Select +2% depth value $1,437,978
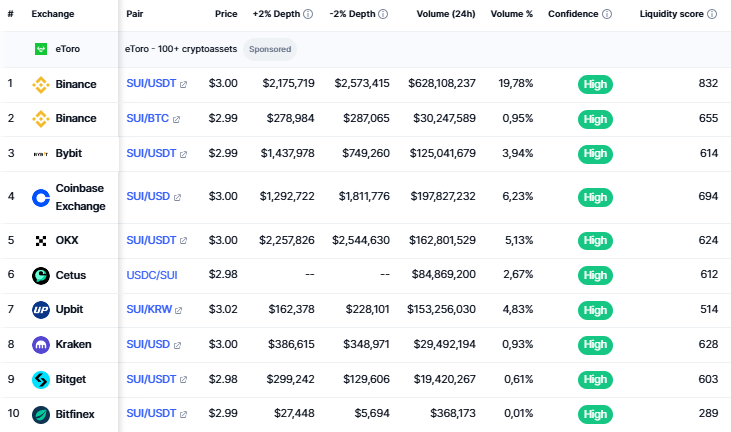This screenshot has height=432, width=731. pos(288,153)
